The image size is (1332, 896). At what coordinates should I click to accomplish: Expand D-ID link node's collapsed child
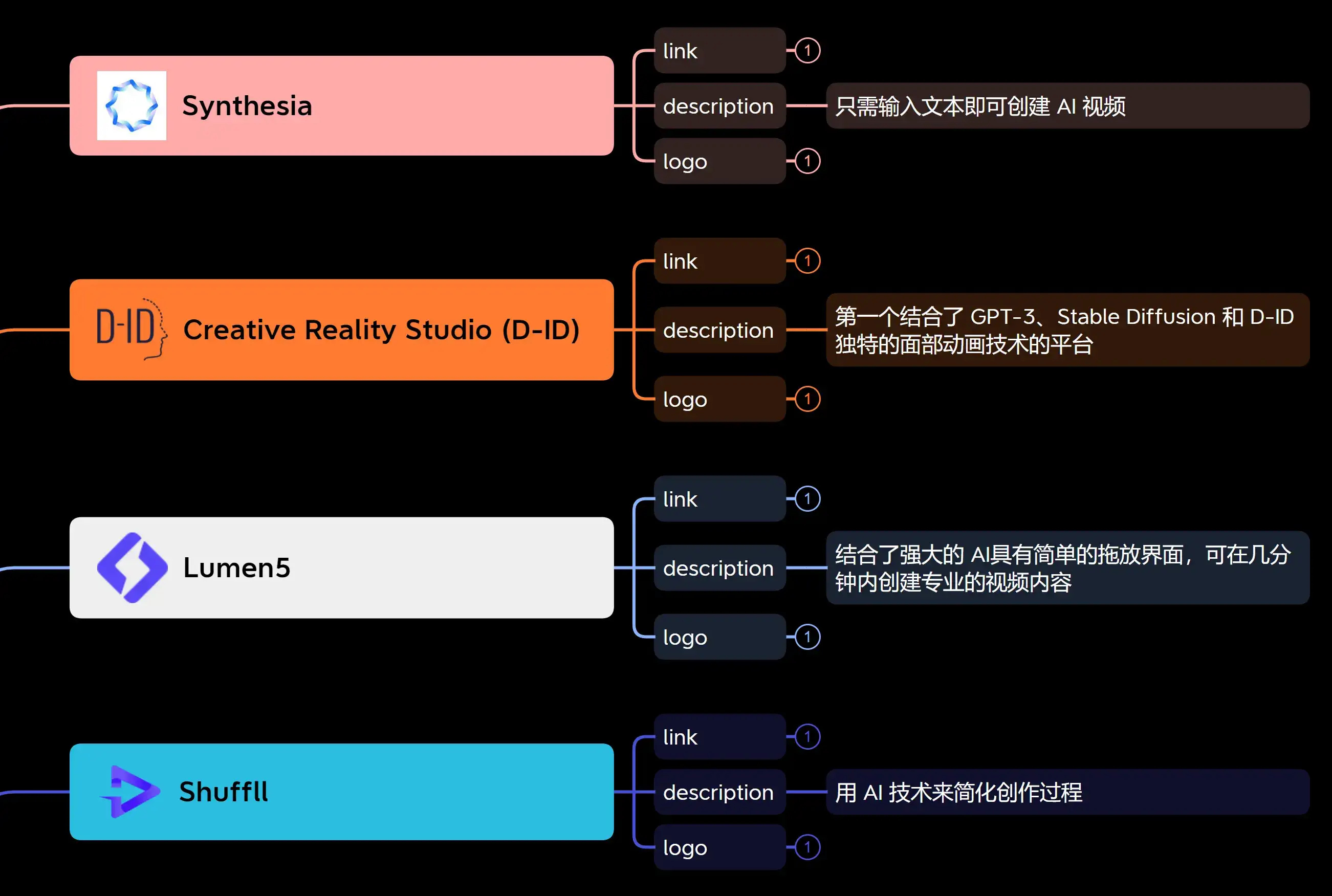click(807, 261)
